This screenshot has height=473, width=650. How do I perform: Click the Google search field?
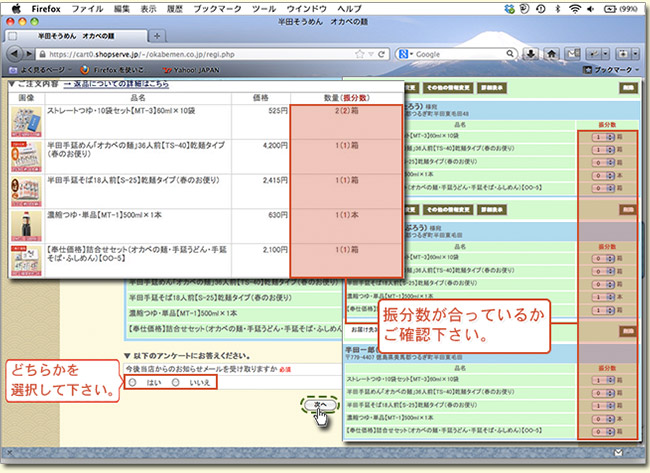[470, 53]
